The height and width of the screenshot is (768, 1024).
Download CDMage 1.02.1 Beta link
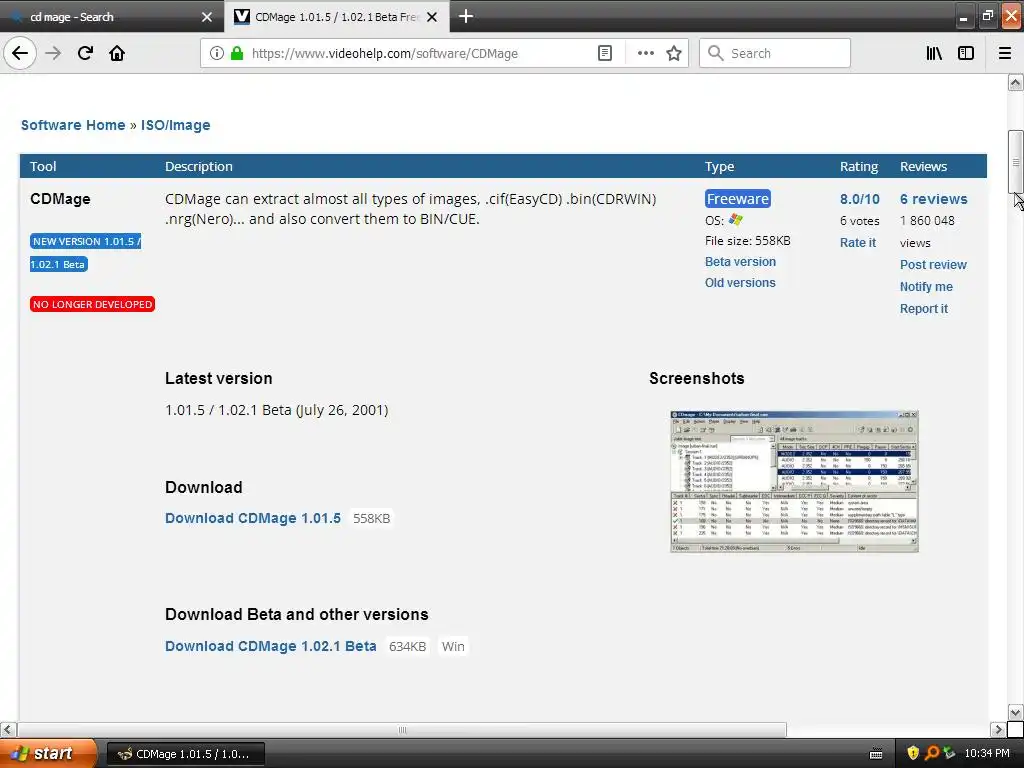270,647
